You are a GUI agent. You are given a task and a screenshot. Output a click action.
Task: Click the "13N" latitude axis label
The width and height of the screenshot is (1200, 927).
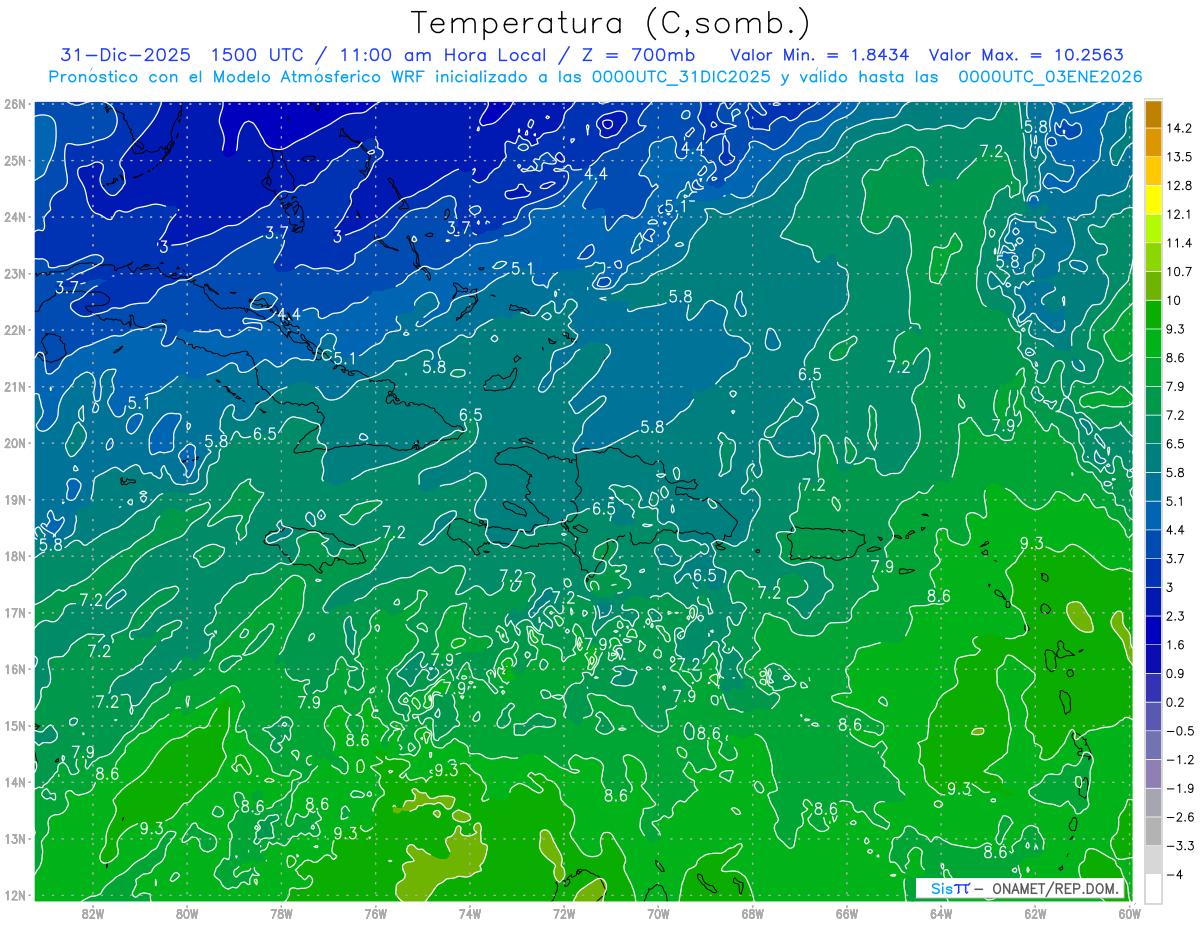[x=15, y=838]
